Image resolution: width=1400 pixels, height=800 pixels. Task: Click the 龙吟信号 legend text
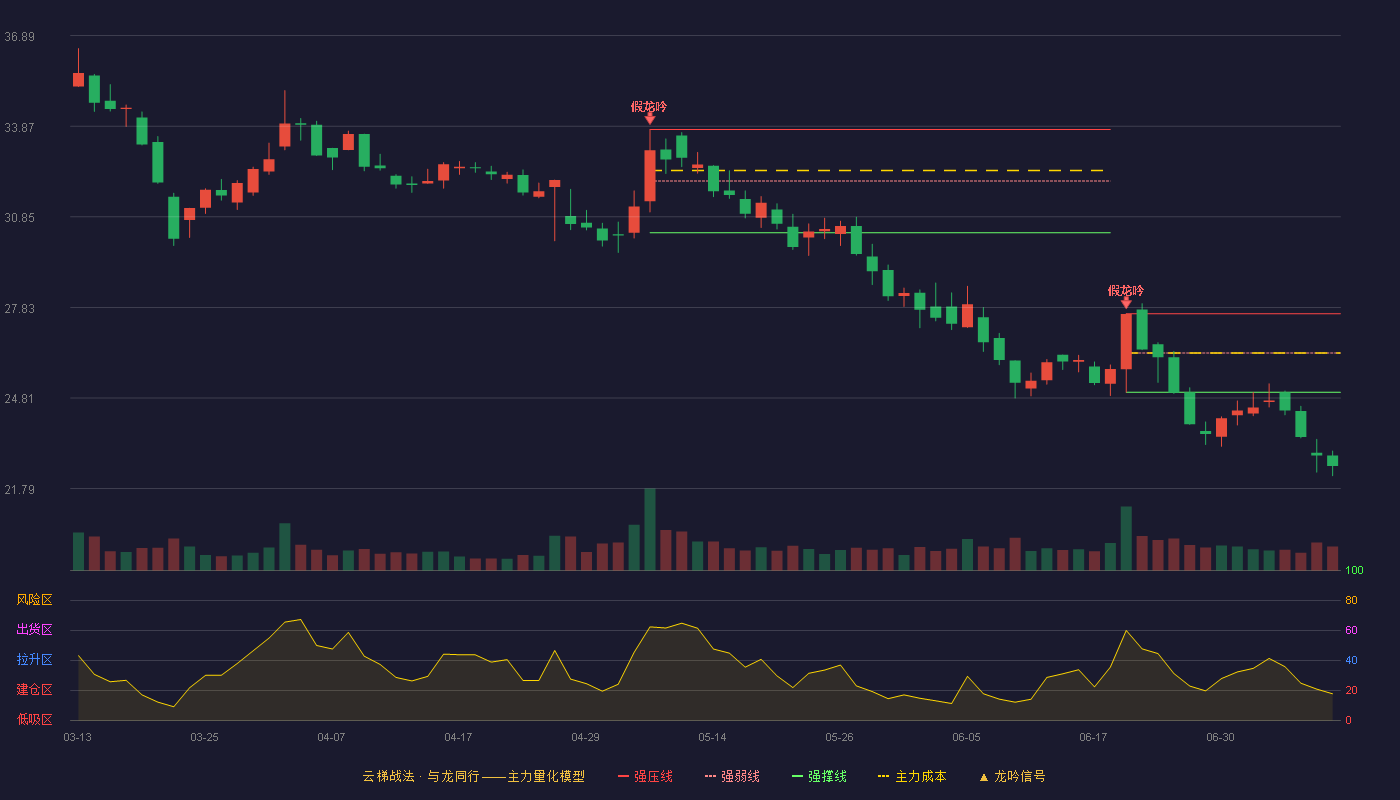1020,776
